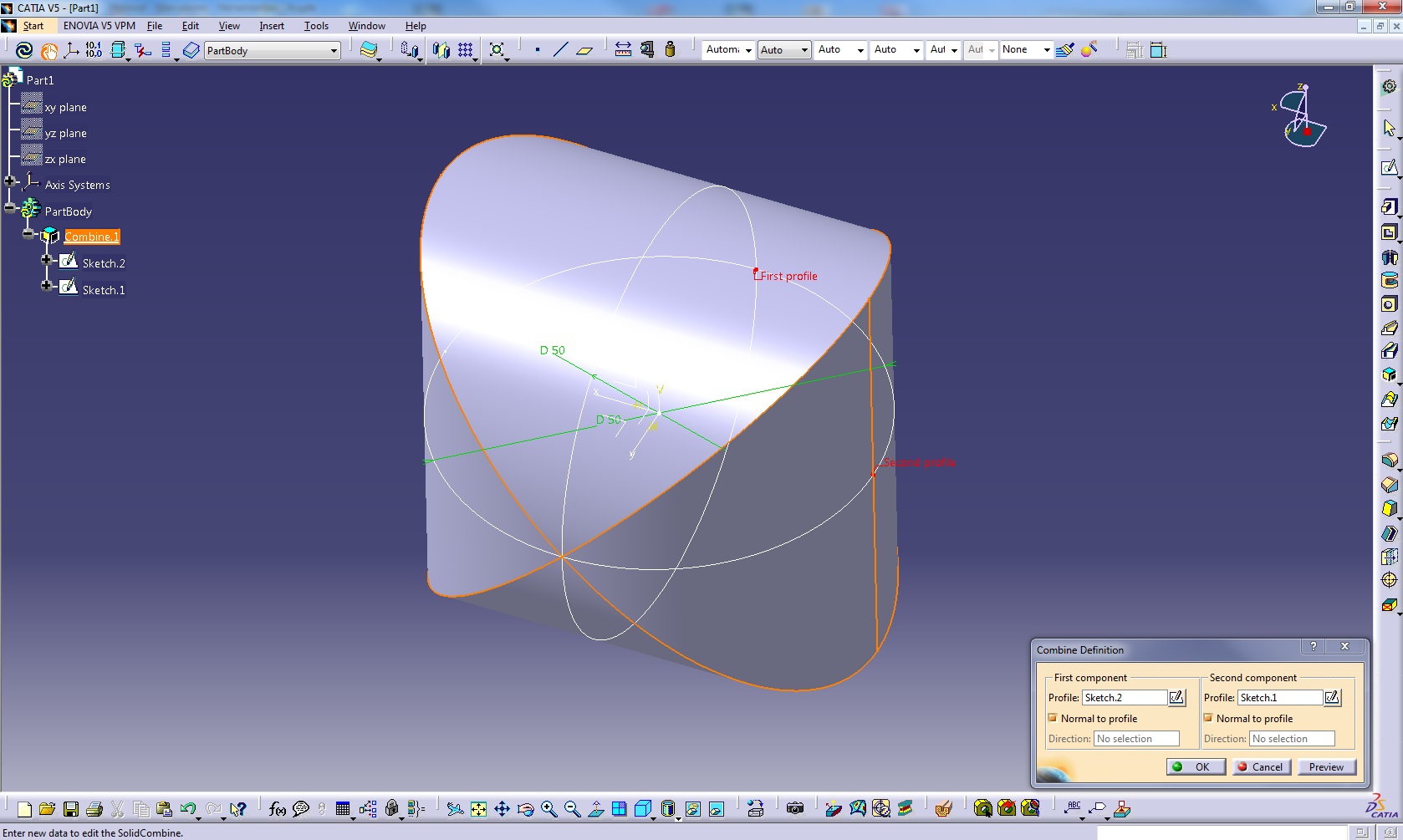
Task: Select the zx plane in the tree
Action: tap(65, 159)
